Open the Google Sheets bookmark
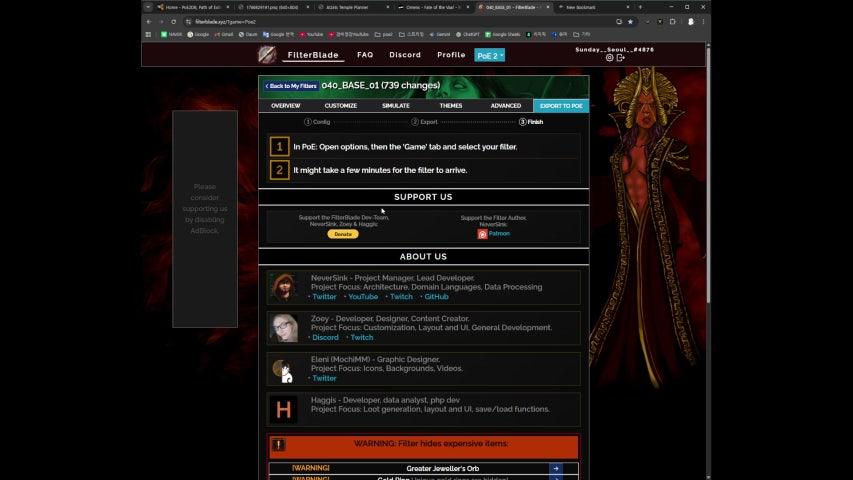The width and height of the screenshot is (853, 480). click(x=503, y=34)
